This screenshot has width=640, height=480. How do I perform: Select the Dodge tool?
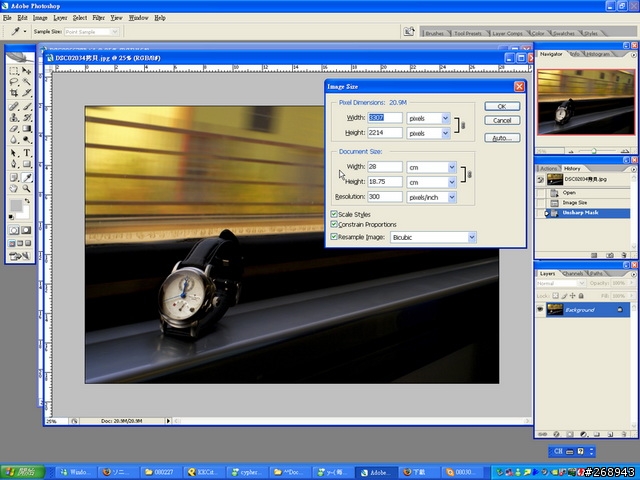tap(27, 140)
